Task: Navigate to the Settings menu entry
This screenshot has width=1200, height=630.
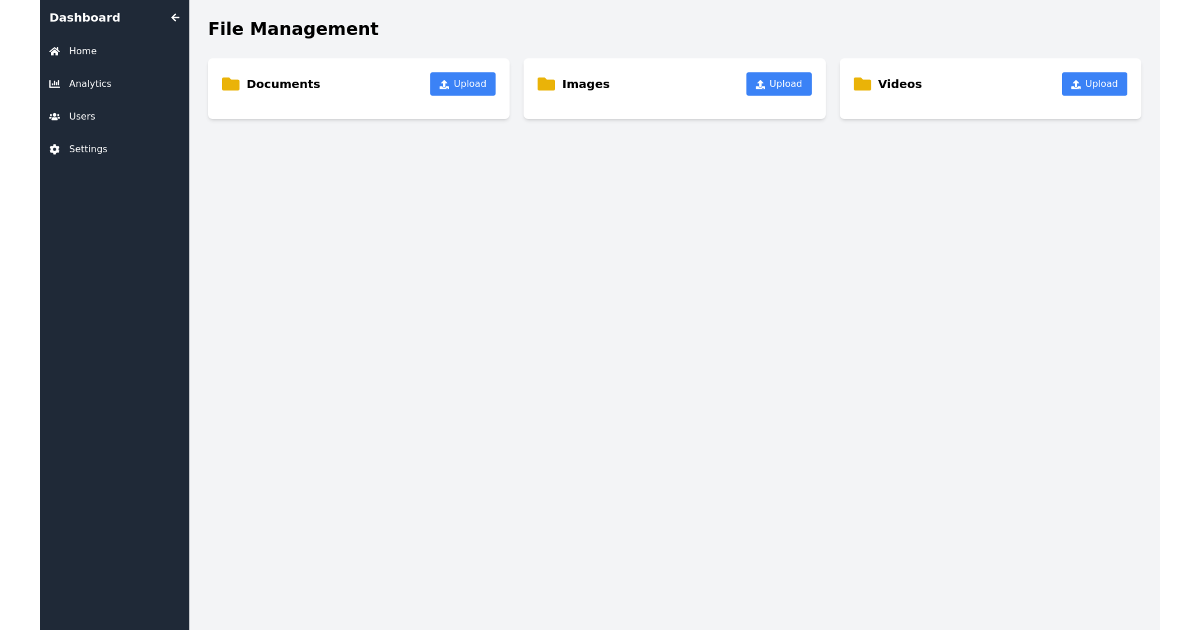Action: [x=88, y=149]
